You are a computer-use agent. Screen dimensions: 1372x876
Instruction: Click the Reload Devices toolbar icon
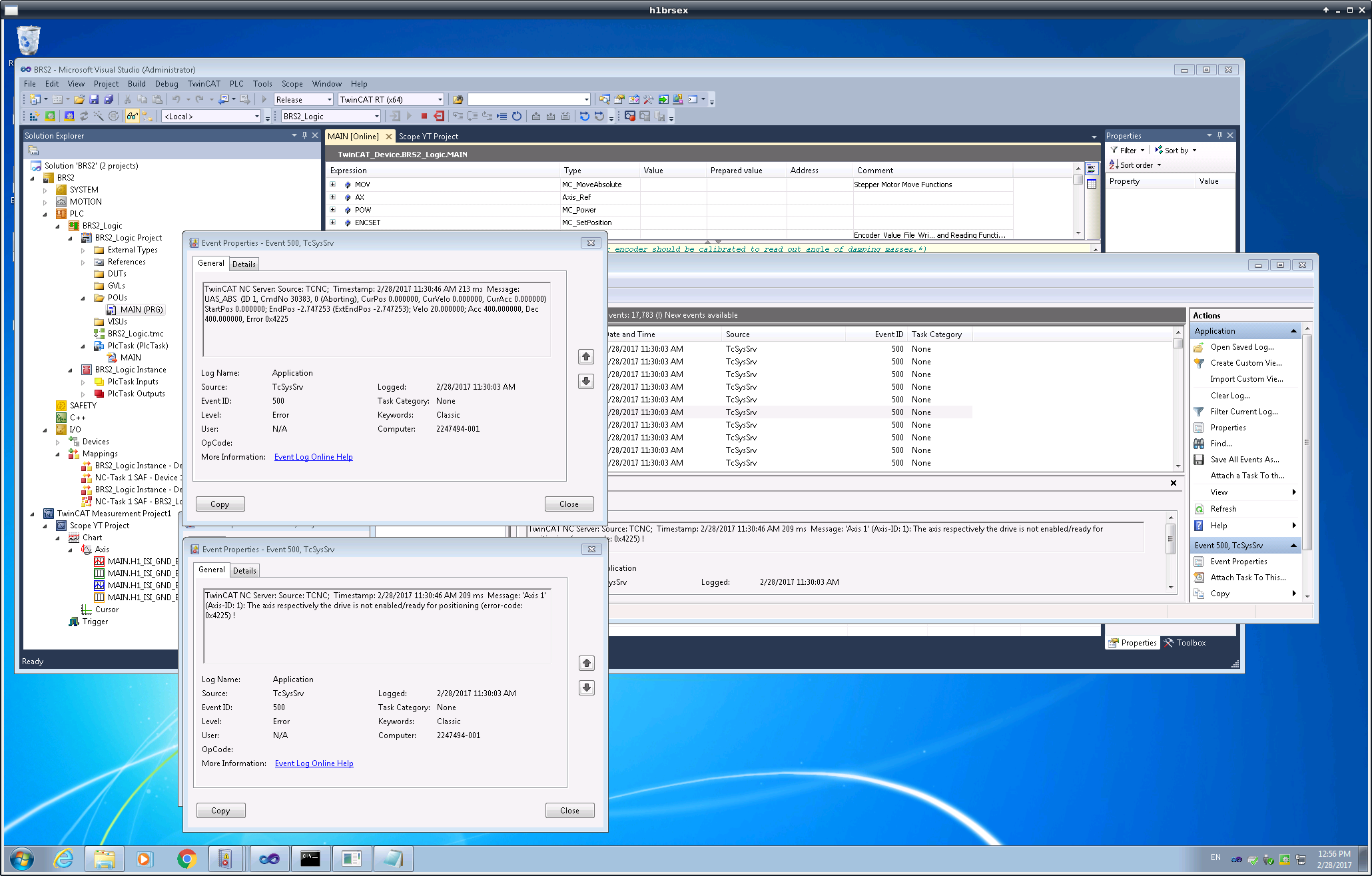tap(84, 117)
